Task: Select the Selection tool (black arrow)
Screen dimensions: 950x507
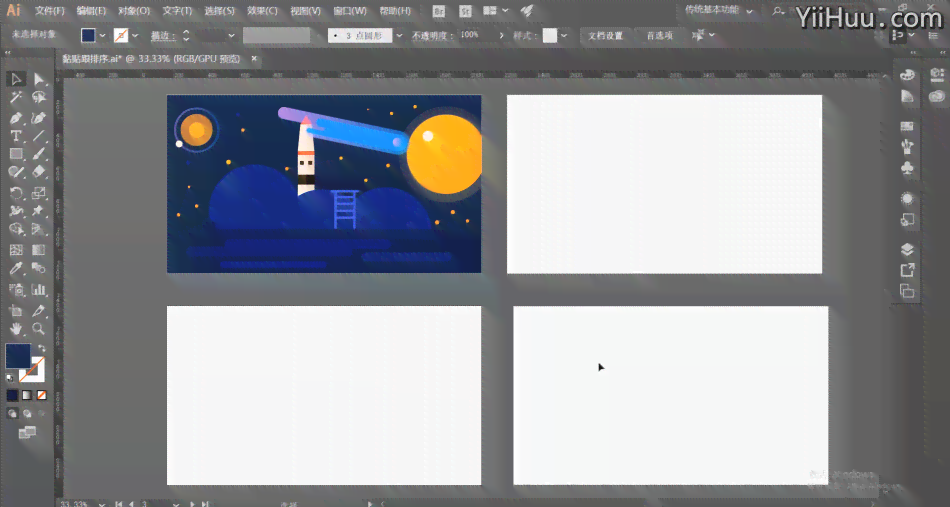Action: (16, 79)
